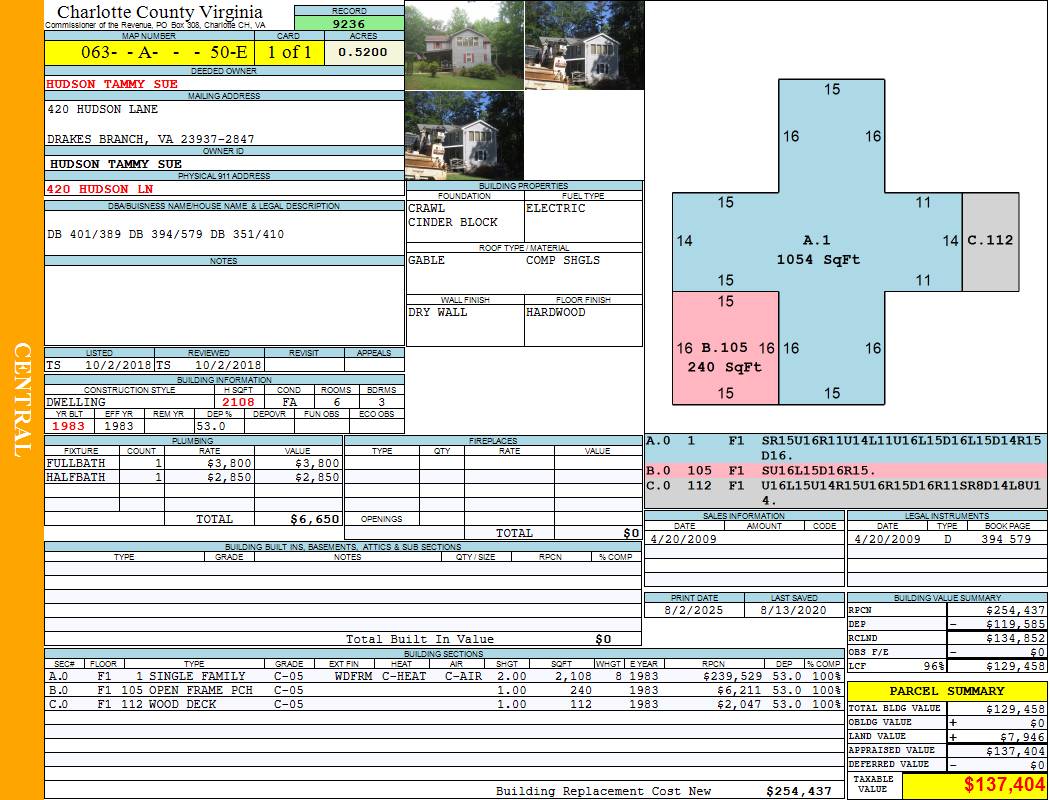Click the deeded owner HUDSON TAMMY SUE

[x=112, y=84]
